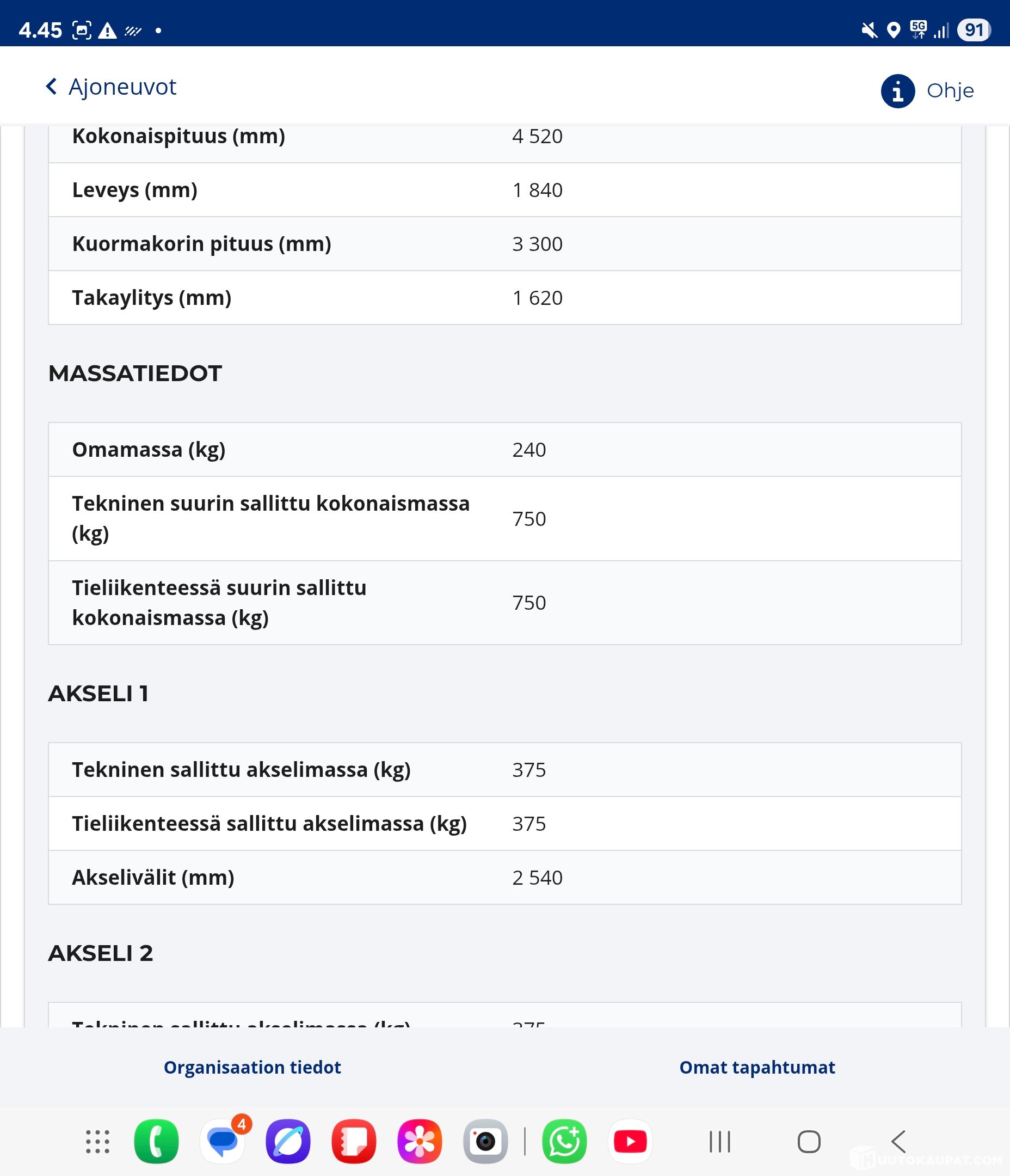This screenshot has height=1176, width=1010.
Task: Open the WhatsApp app
Action: point(564,1141)
